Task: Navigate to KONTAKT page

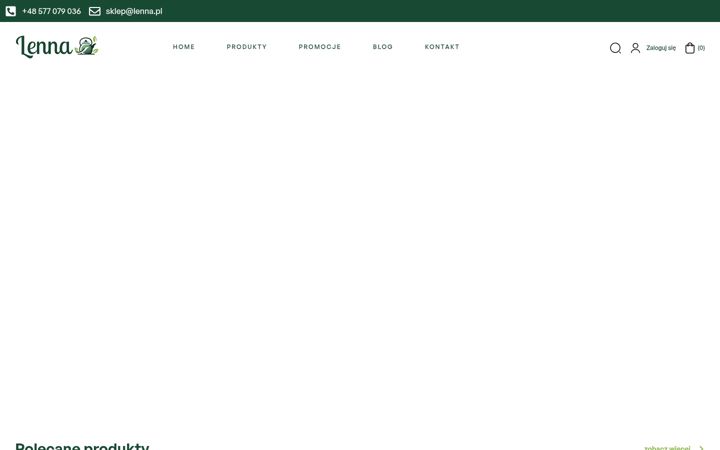Action: coord(442,47)
